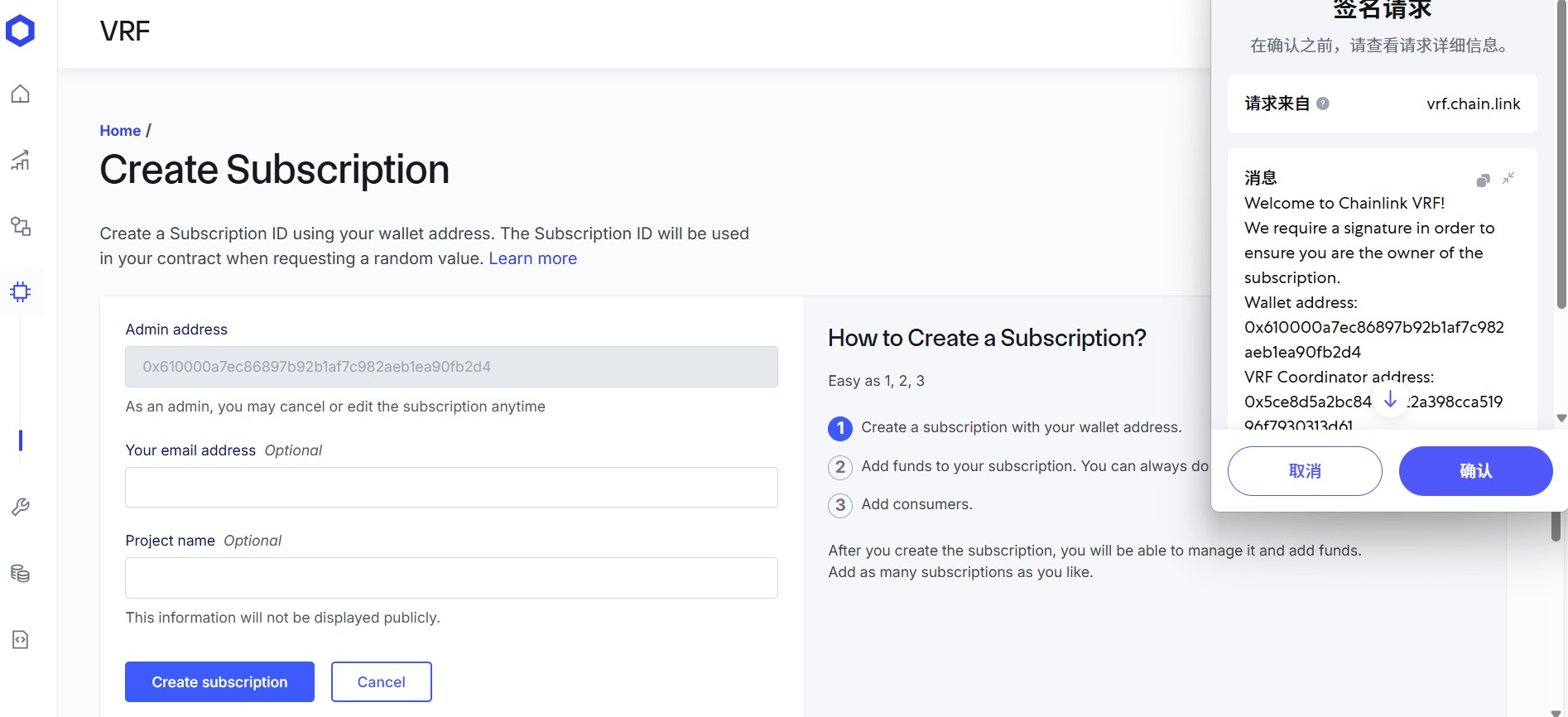Click help icon next to 请求来自
Viewport: 1568px width, 717px height.
coord(1323,103)
